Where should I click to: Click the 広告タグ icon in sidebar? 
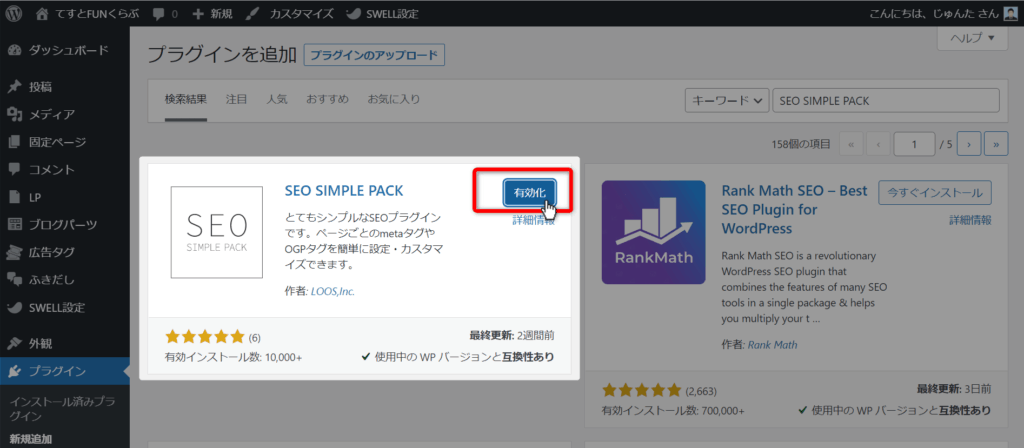point(14,252)
